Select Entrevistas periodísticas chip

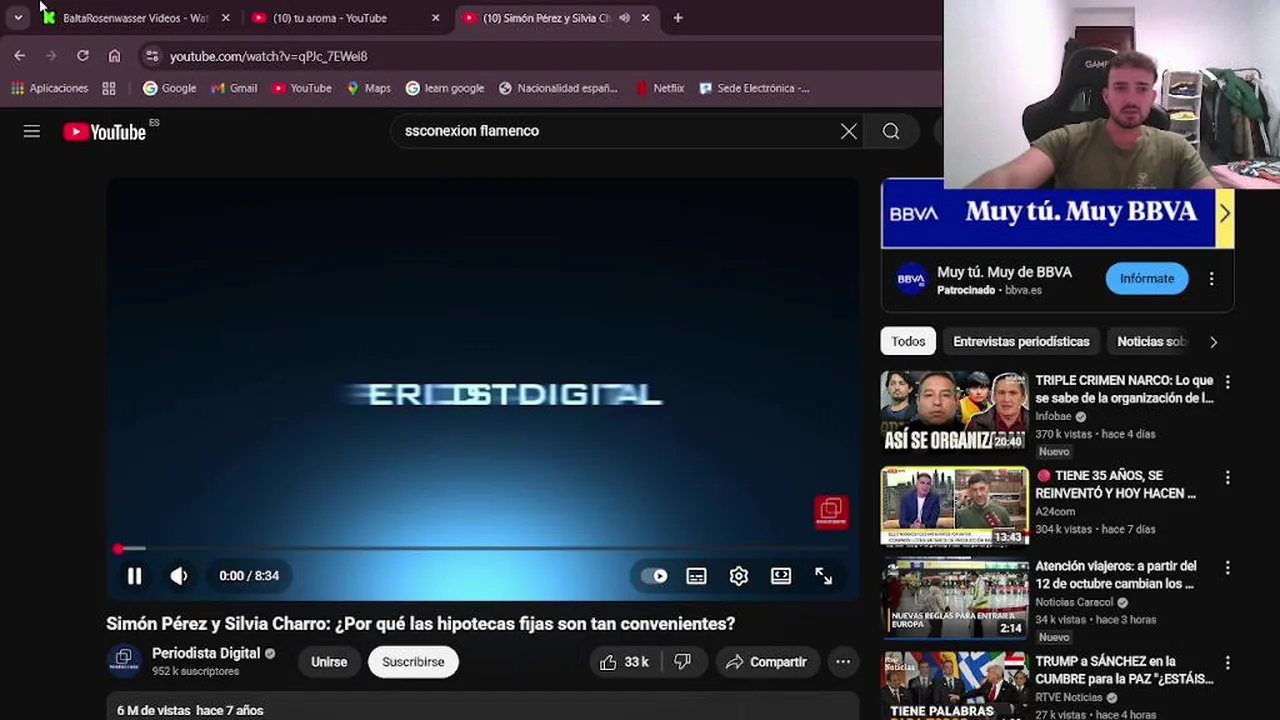[x=1021, y=342]
